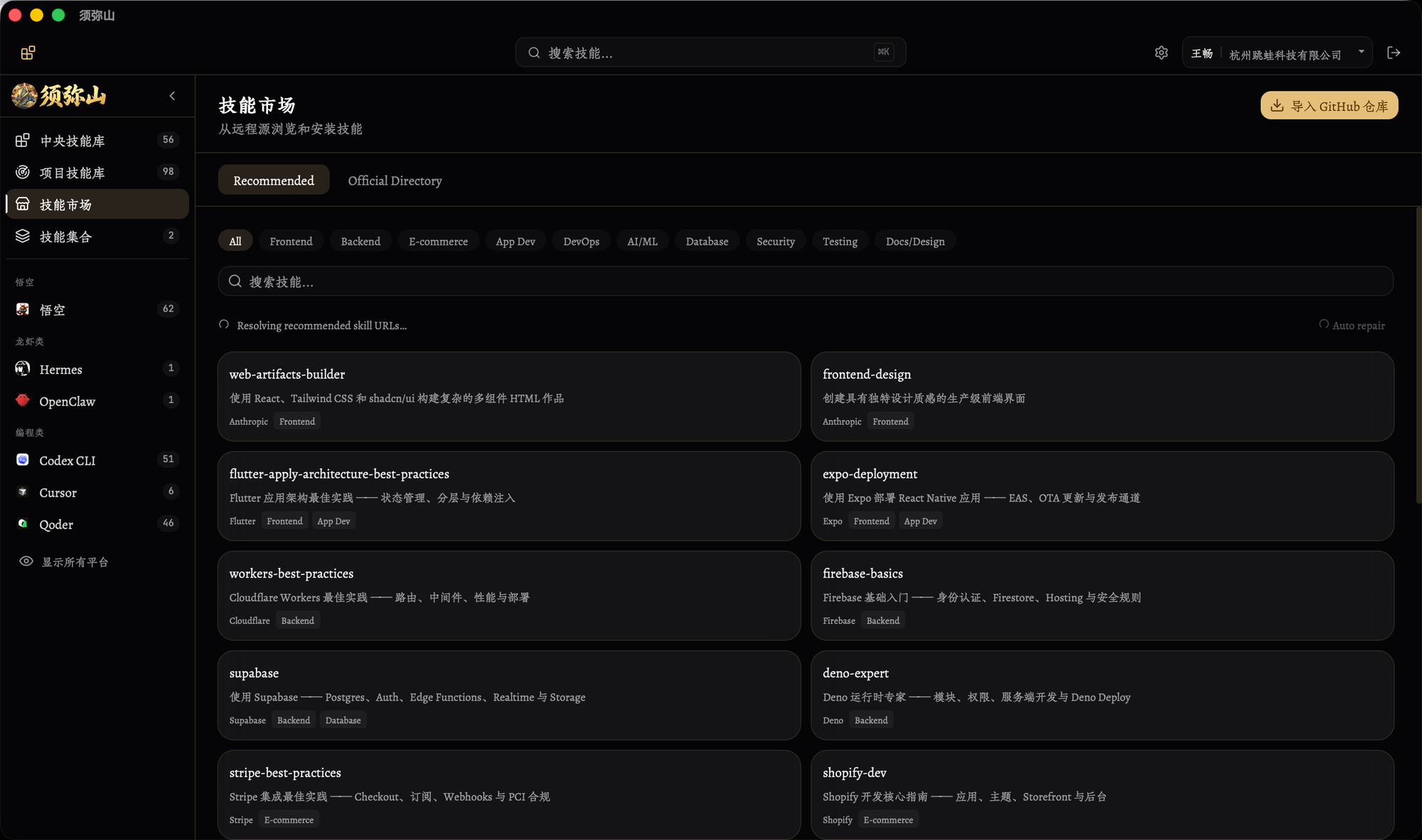Click the OpenClaw platform icon
This screenshot has width=1422, height=840.
23,400
